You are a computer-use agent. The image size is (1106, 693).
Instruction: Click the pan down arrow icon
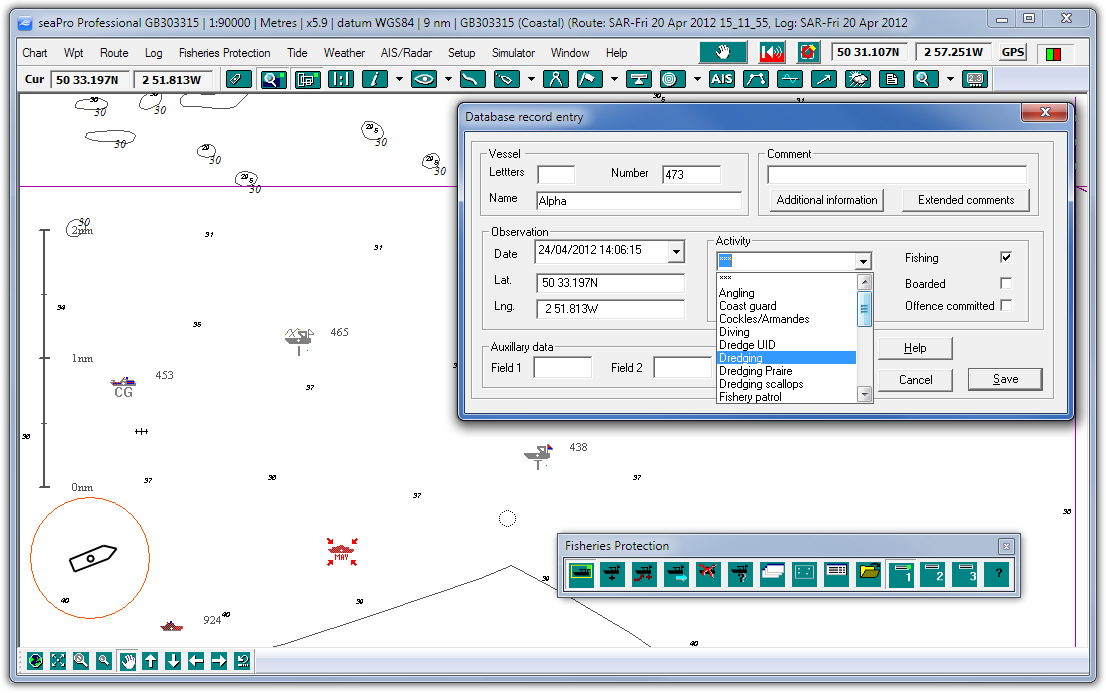tap(173, 661)
